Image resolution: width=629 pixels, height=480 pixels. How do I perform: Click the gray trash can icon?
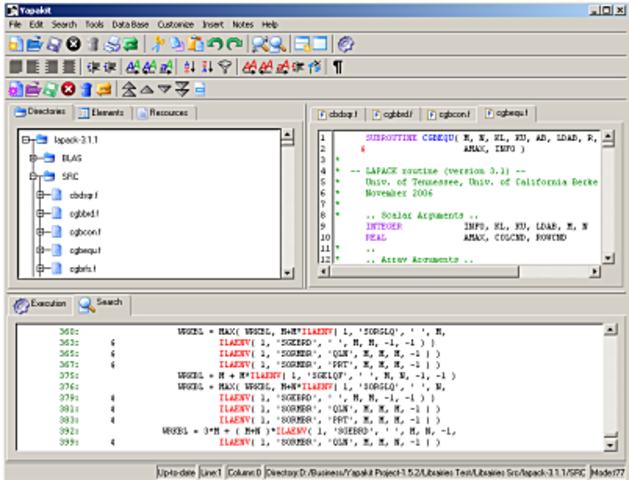(x=93, y=44)
